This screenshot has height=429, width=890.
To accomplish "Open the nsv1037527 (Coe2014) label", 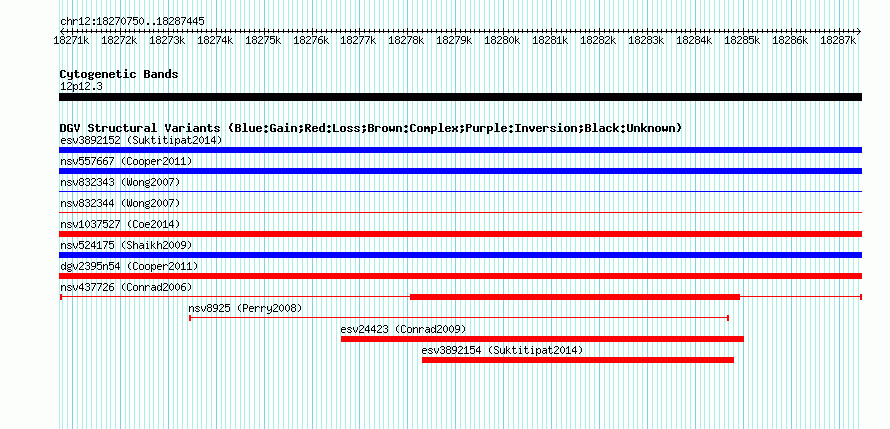I will tap(120, 224).
